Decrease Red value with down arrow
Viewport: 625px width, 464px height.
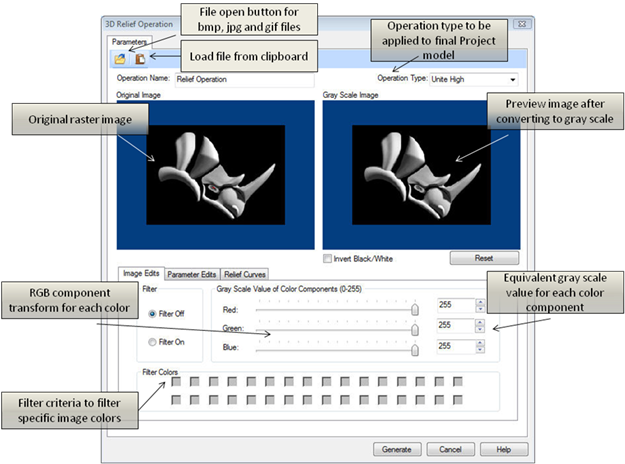coord(480,309)
